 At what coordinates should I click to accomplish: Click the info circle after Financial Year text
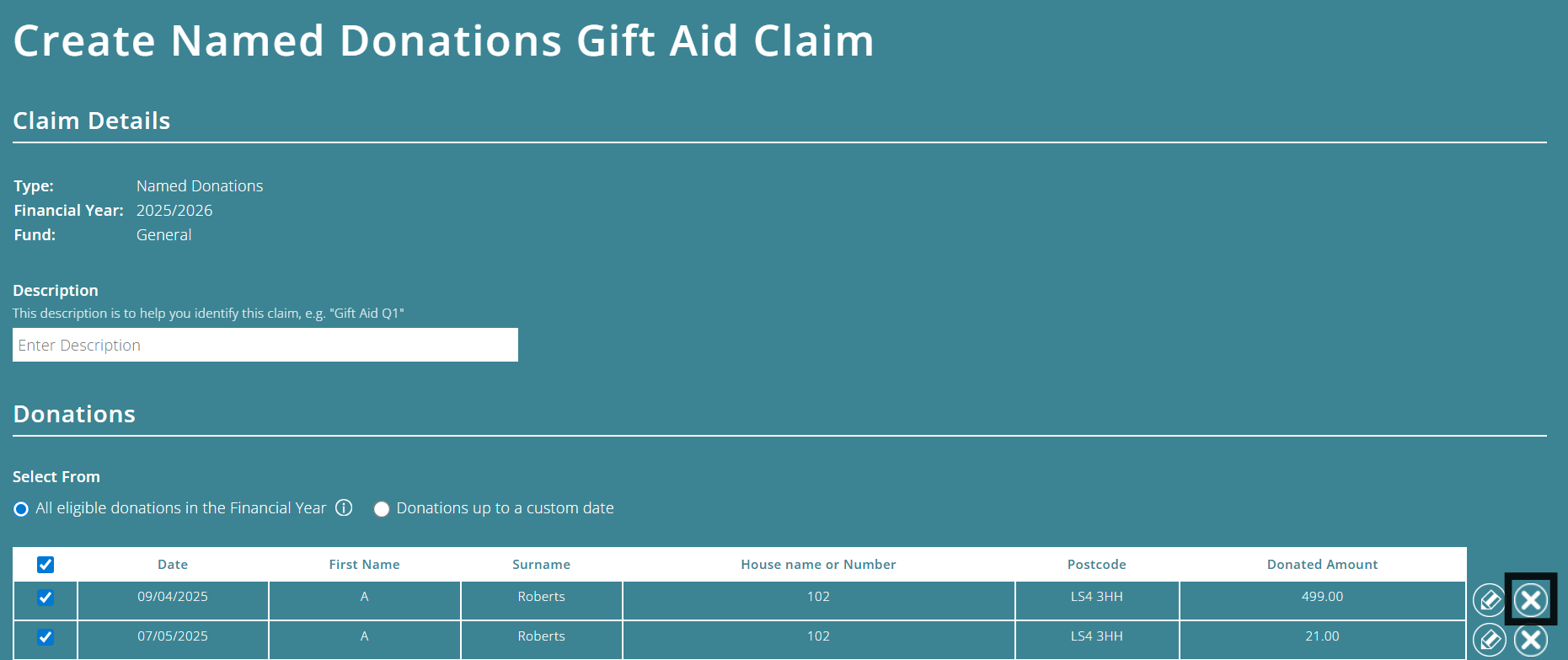tap(344, 508)
